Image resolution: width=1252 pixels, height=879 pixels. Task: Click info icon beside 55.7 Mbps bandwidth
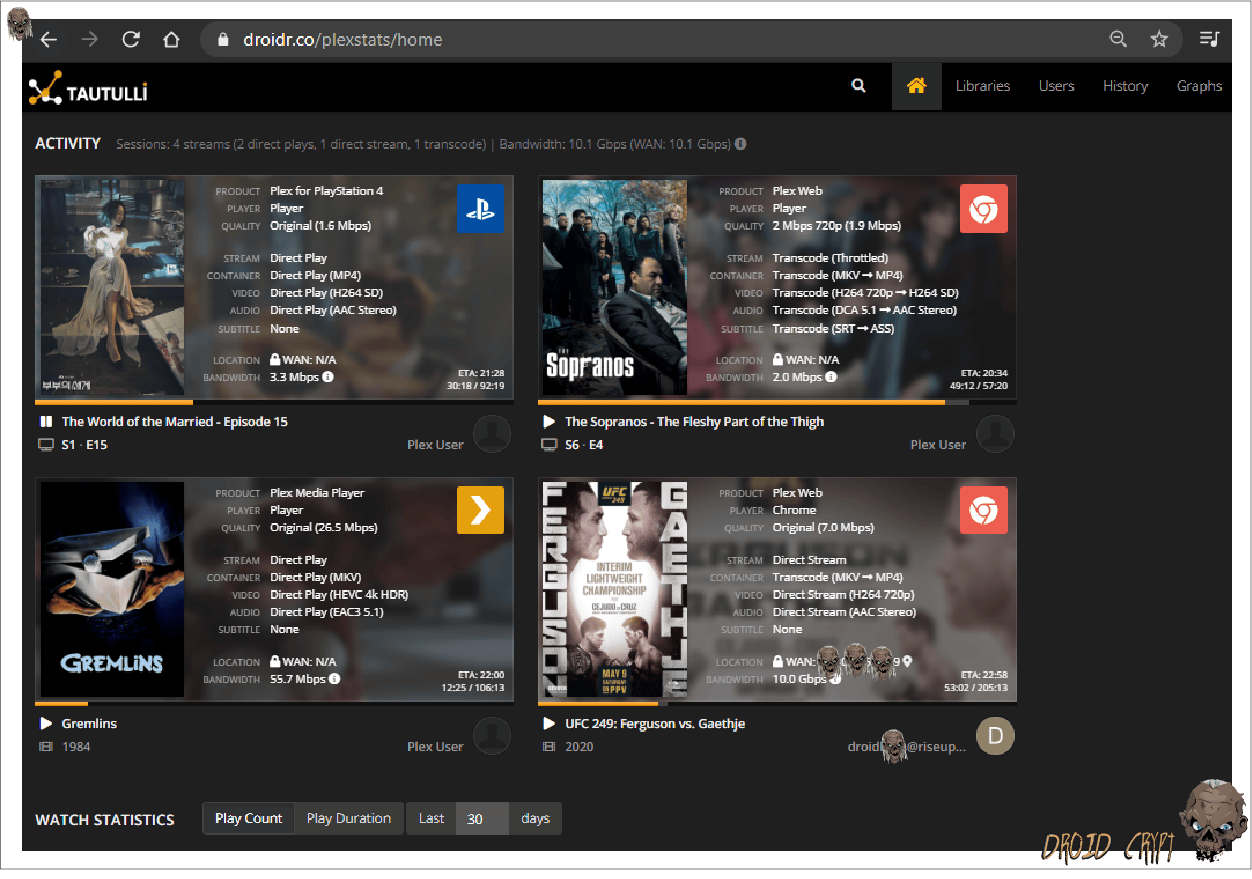334,679
